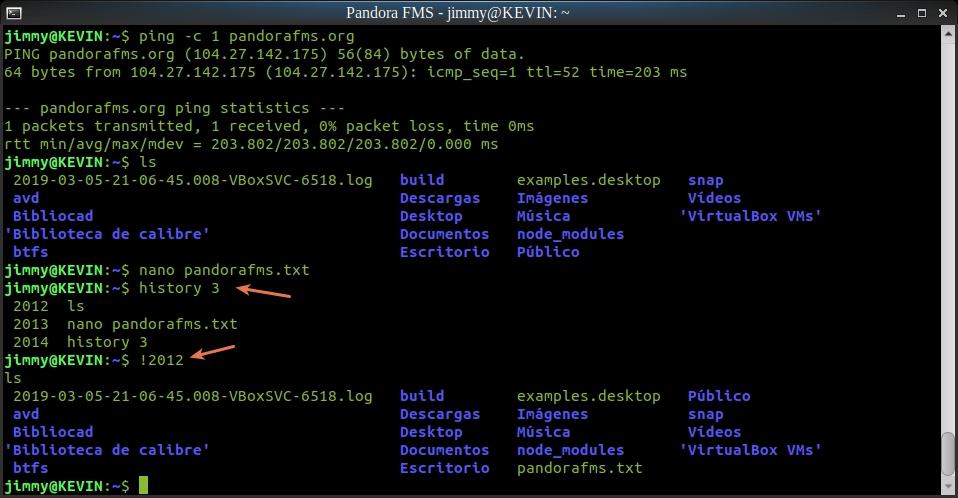
Task: Click 'pandorafms.txt' in the lower ls listing
Action: coord(579,468)
